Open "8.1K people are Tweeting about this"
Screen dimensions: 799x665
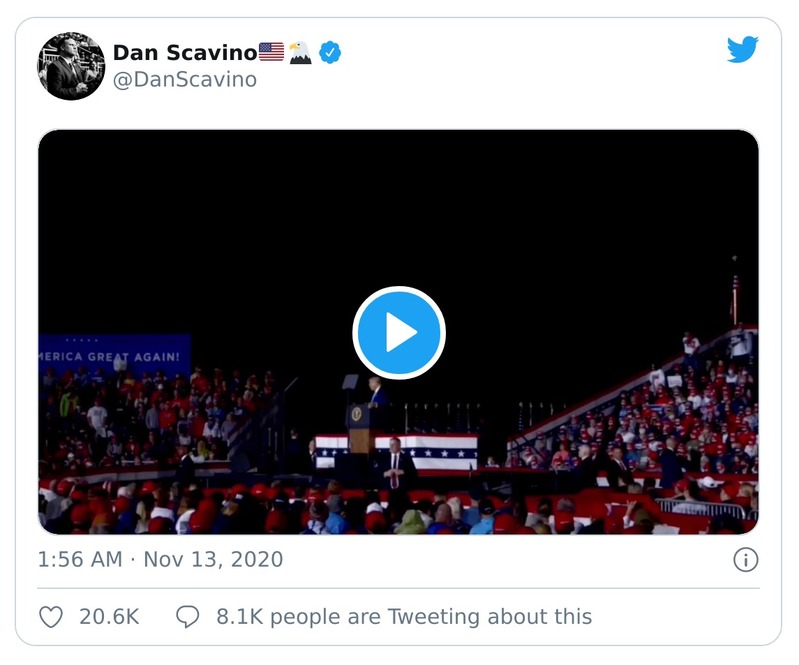click(404, 617)
